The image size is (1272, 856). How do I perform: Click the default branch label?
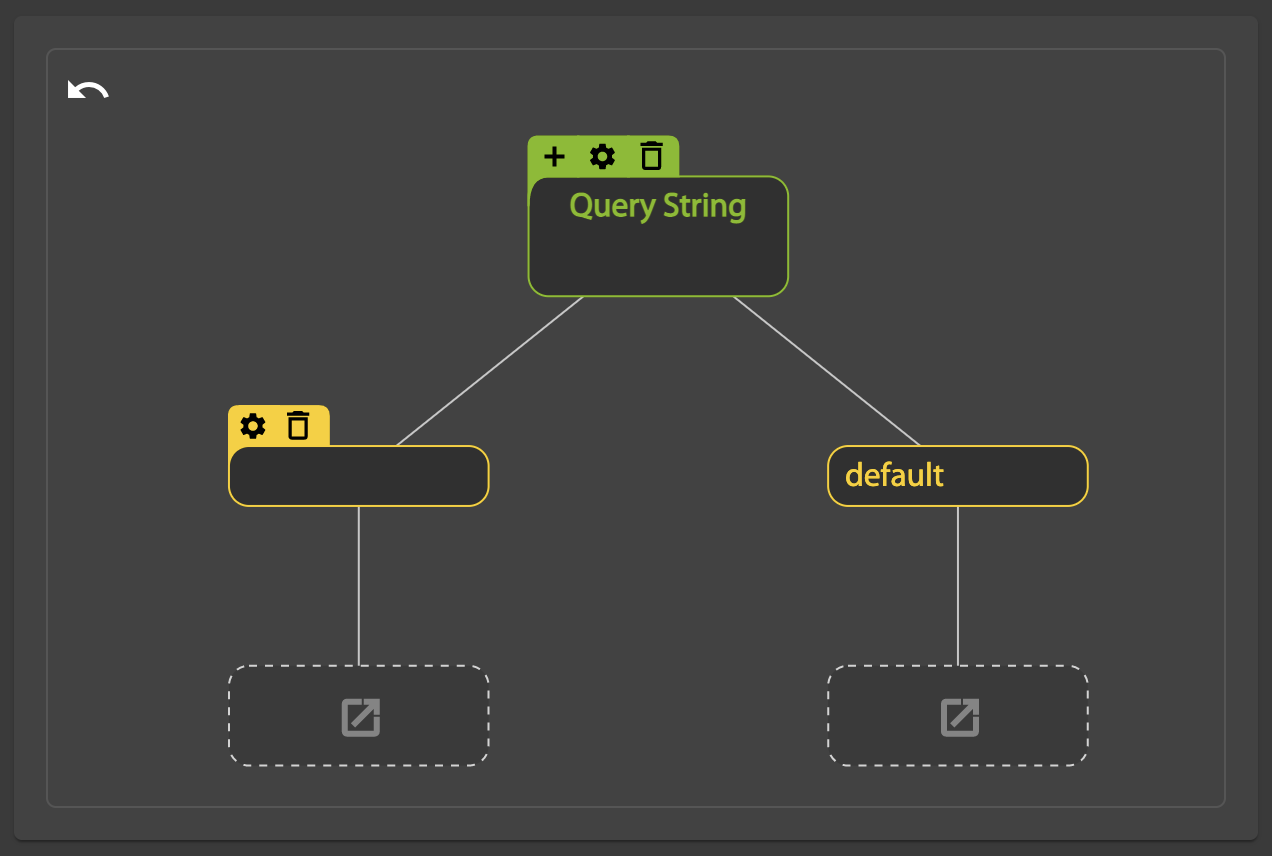point(894,475)
